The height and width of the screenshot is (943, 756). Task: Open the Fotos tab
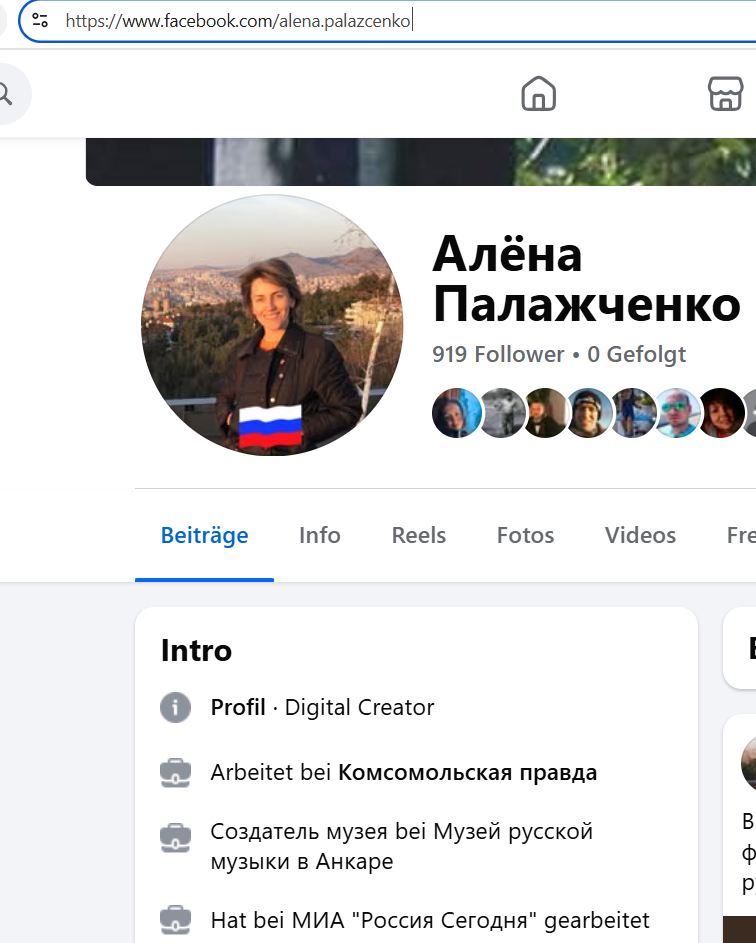point(525,535)
